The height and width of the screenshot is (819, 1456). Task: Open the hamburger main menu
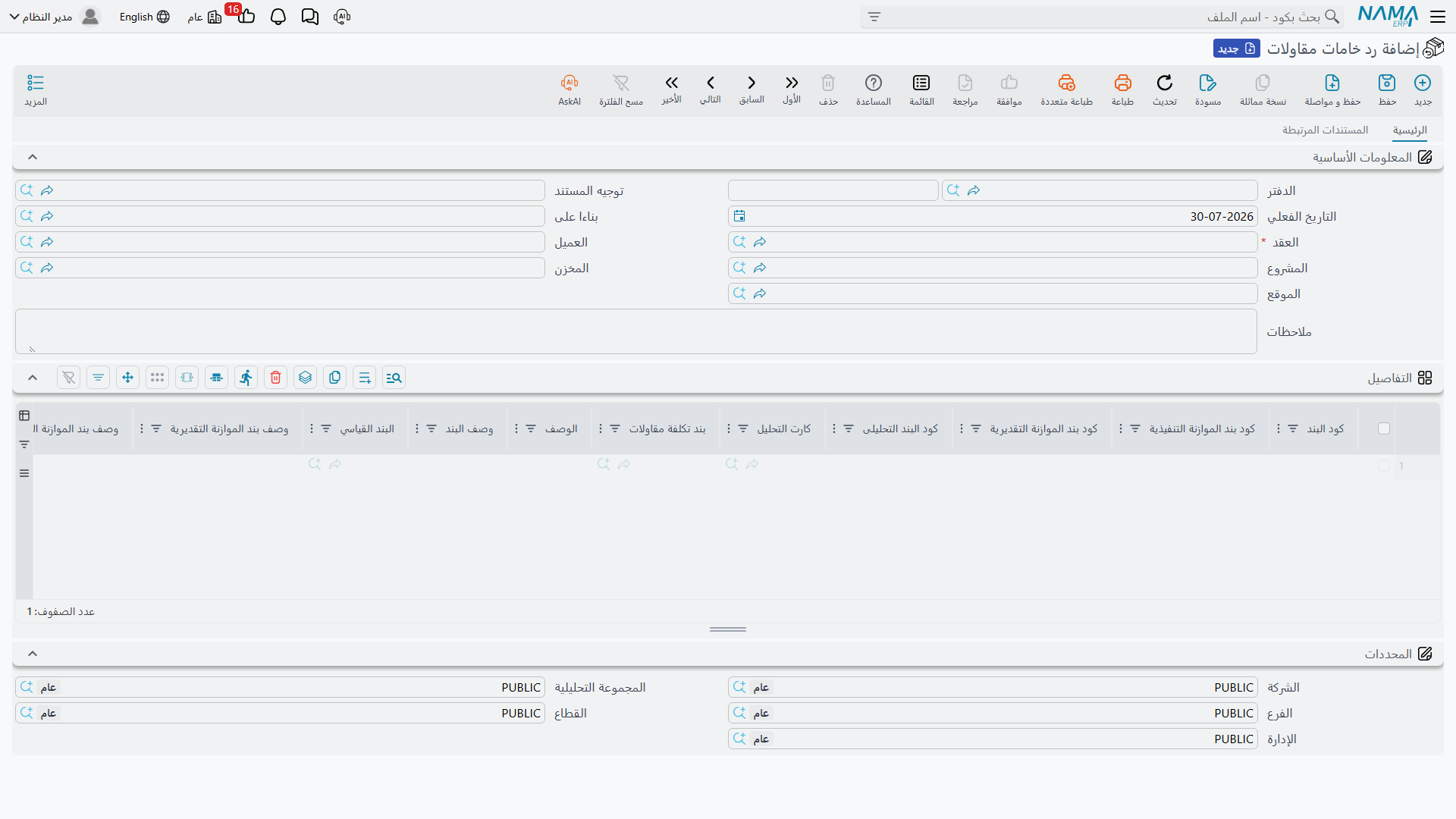click(x=1438, y=17)
